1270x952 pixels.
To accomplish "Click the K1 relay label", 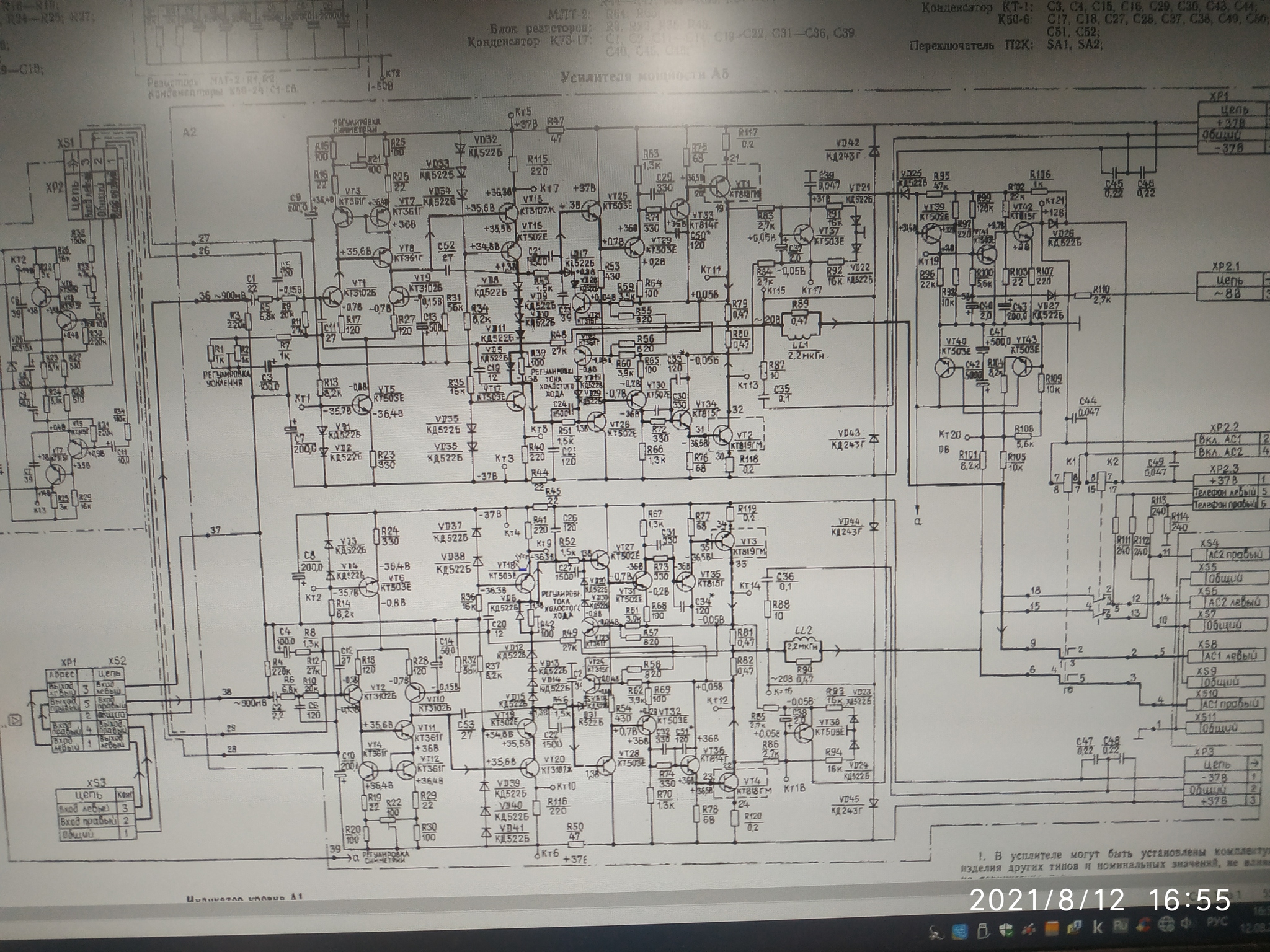I will pyautogui.click(x=1072, y=462).
